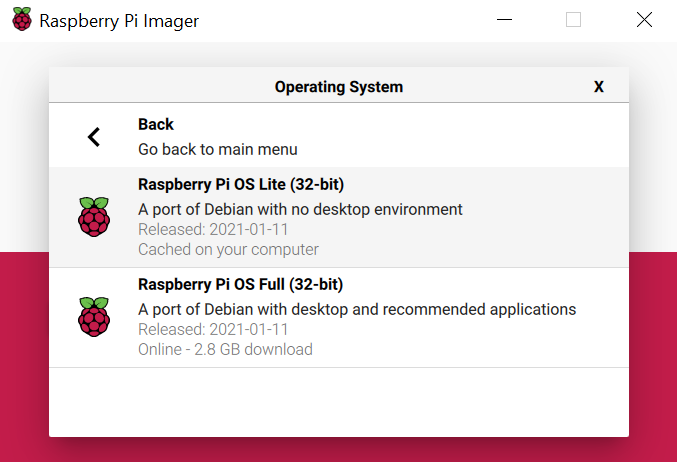Screen dimensions: 677x462
Task: Close the Raspberry Pi Imager window
Action: (x=644, y=20)
